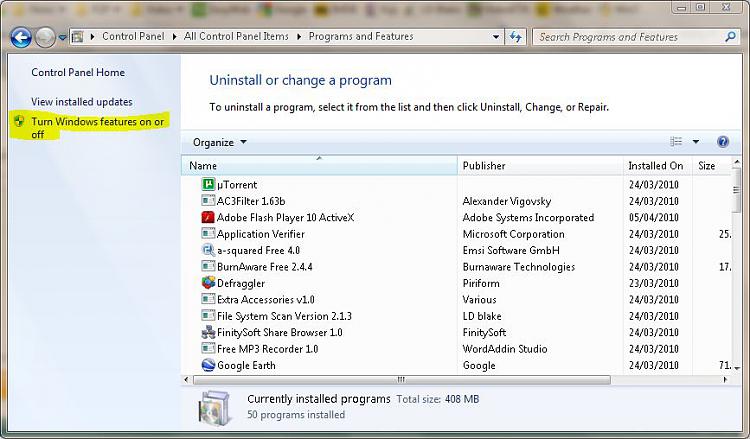Click the shield icon beside Windows features
This screenshot has width=750, height=439.
coord(19,121)
